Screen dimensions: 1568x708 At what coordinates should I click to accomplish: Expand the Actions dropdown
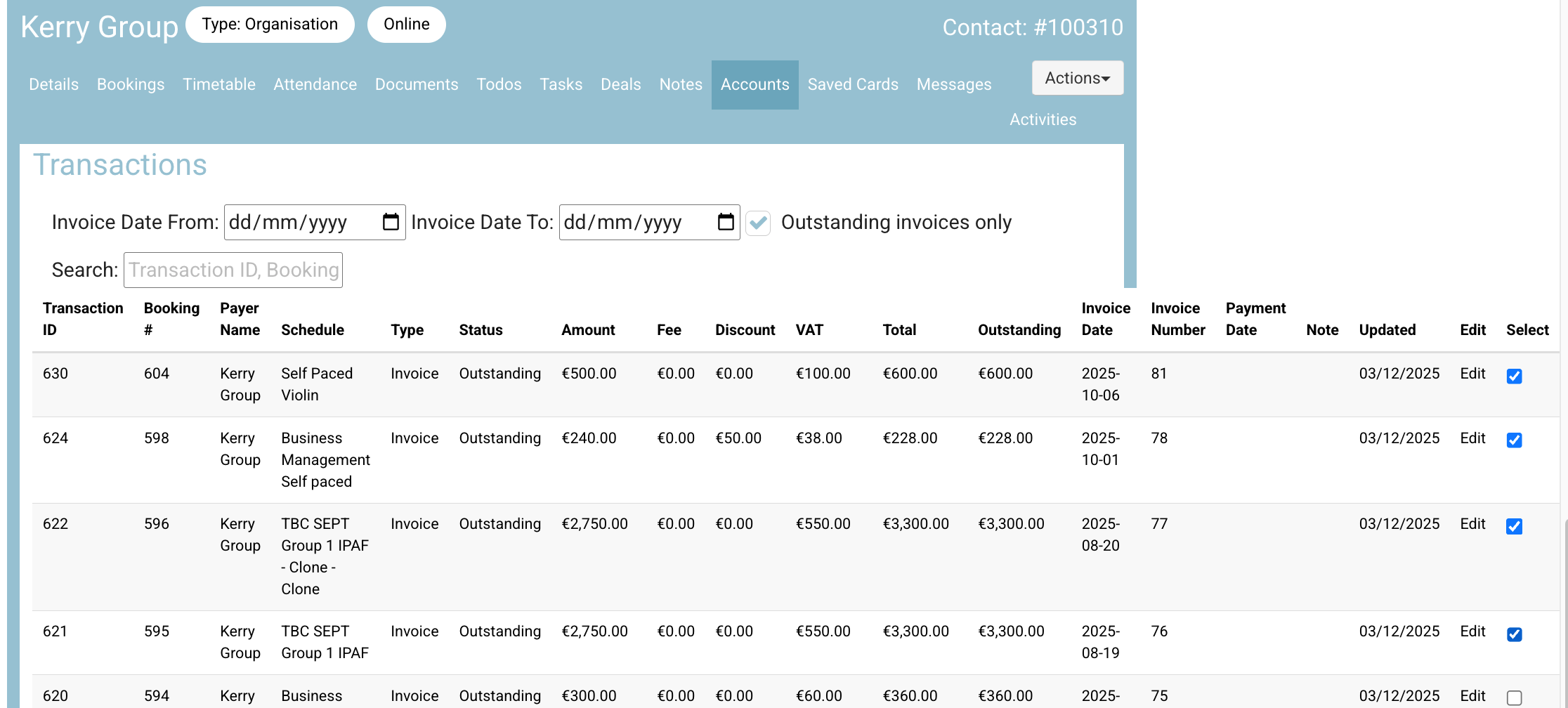(1077, 78)
